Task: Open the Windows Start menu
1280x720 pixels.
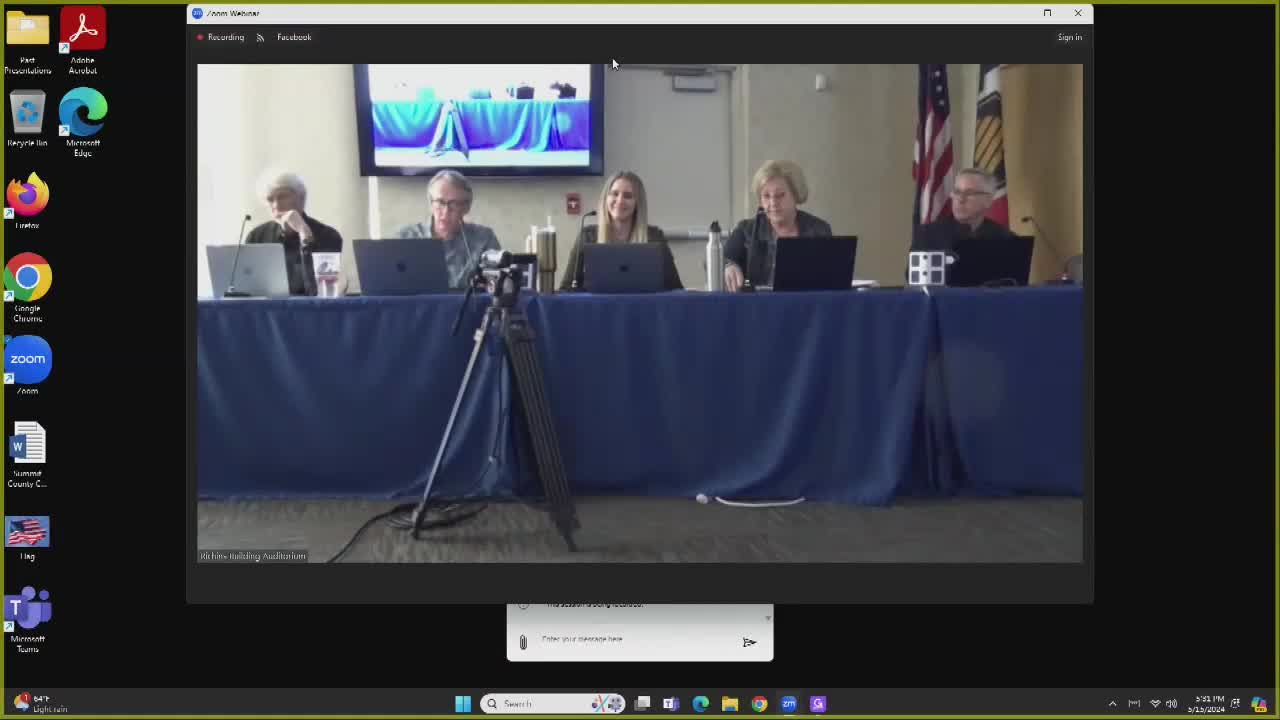Action: pyautogui.click(x=463, y=704)
